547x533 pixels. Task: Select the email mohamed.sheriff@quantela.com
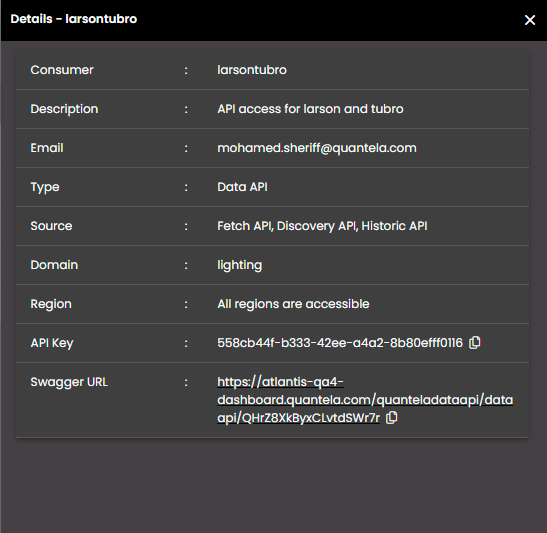coord(317,148)
